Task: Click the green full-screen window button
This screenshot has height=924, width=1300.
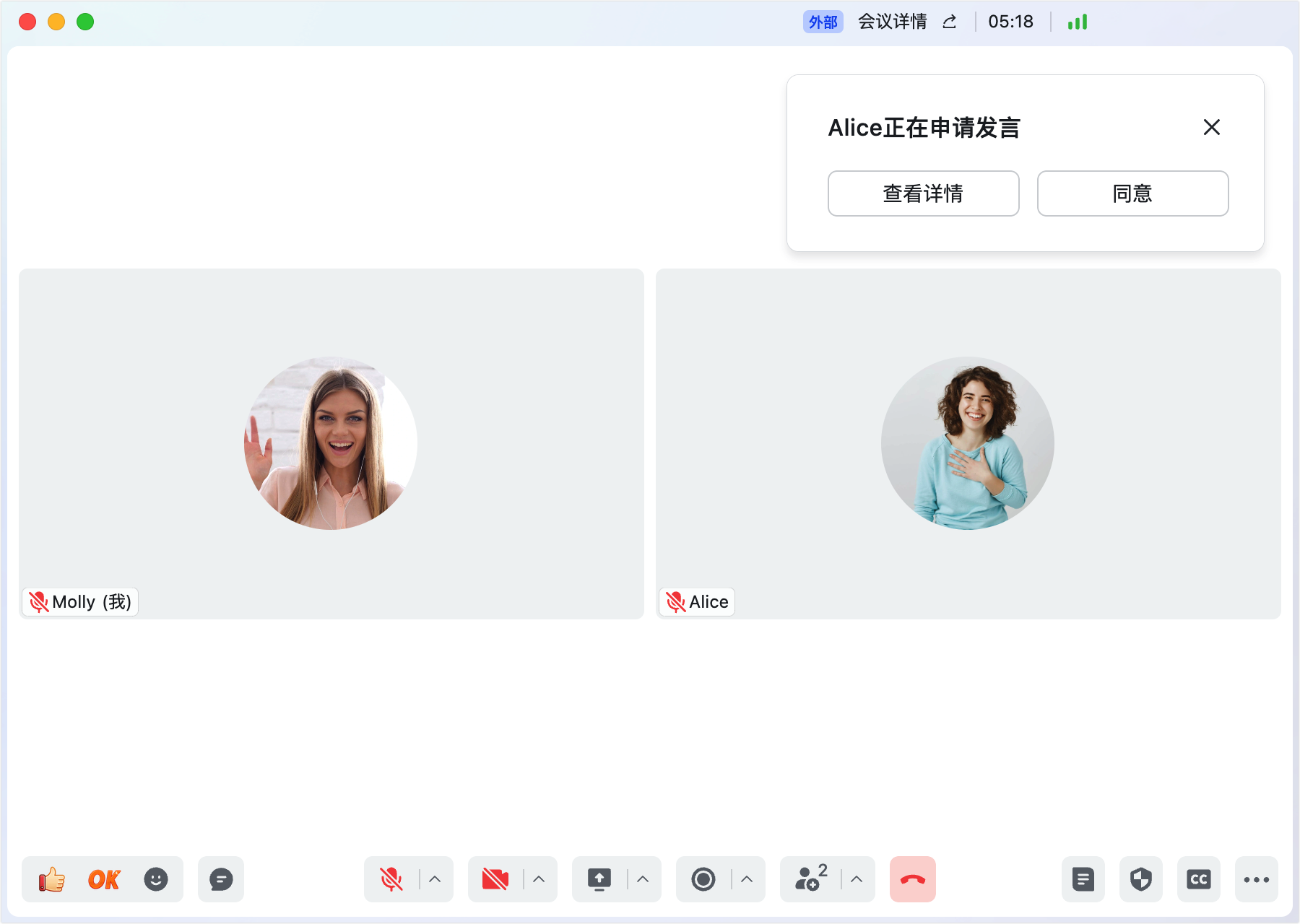Action: (x=85, y=22)
